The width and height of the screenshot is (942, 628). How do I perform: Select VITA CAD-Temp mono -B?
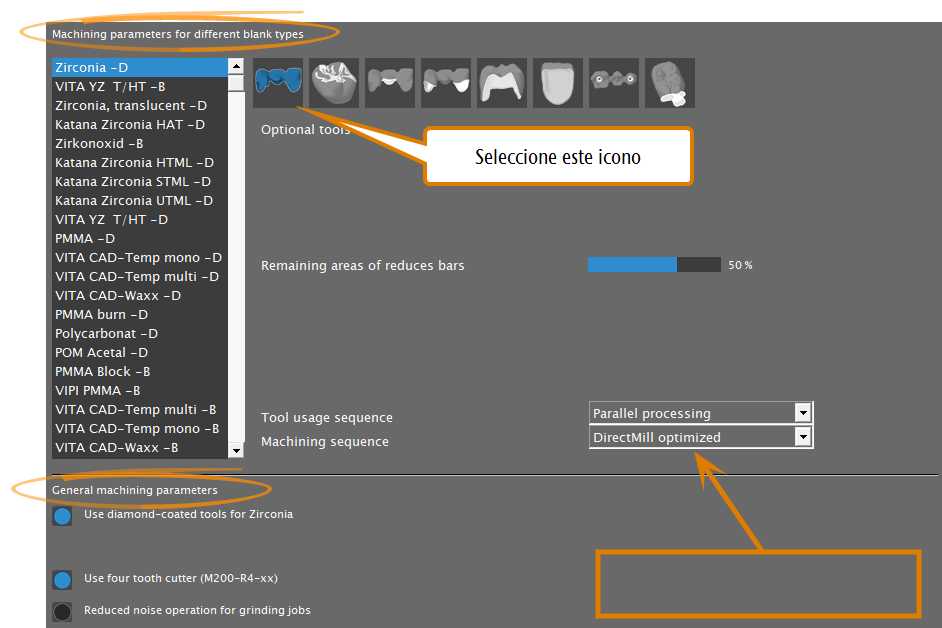140,428
